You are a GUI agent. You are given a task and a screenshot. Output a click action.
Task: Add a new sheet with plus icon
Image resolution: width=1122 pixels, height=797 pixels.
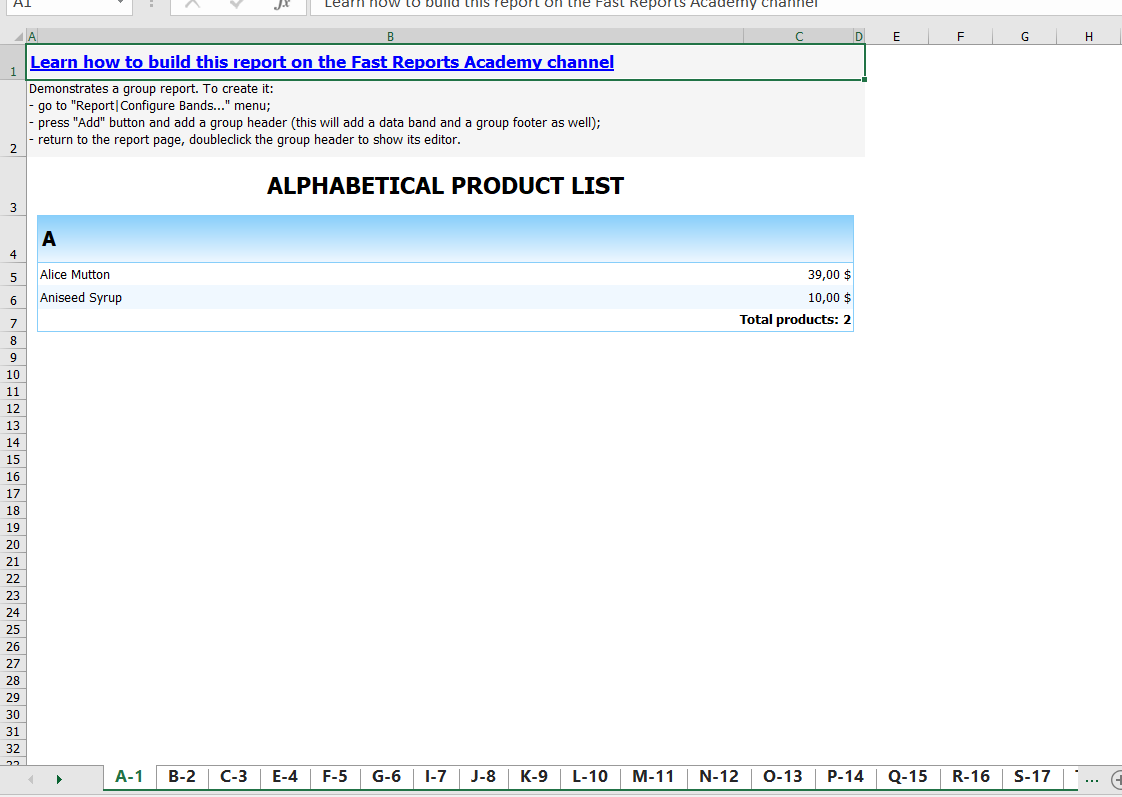pyautogui.click(x=1115, y=778)
